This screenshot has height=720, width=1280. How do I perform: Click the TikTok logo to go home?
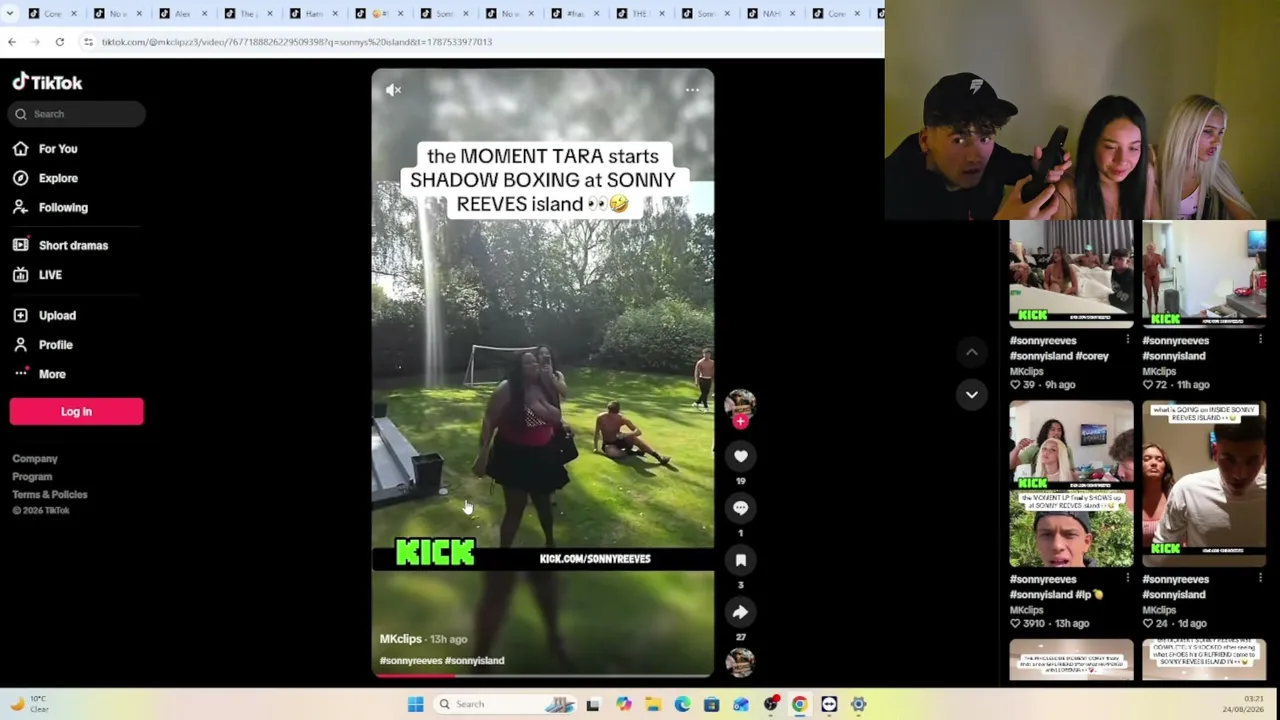47,82
